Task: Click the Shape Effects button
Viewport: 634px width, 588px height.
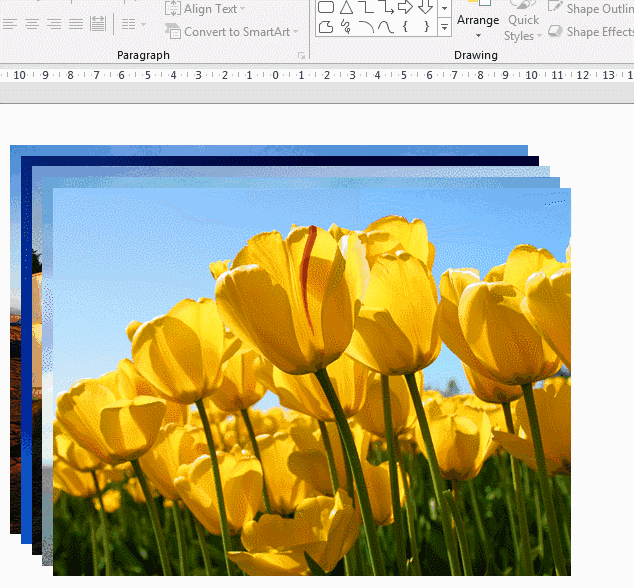Action: tap(591, 32)
